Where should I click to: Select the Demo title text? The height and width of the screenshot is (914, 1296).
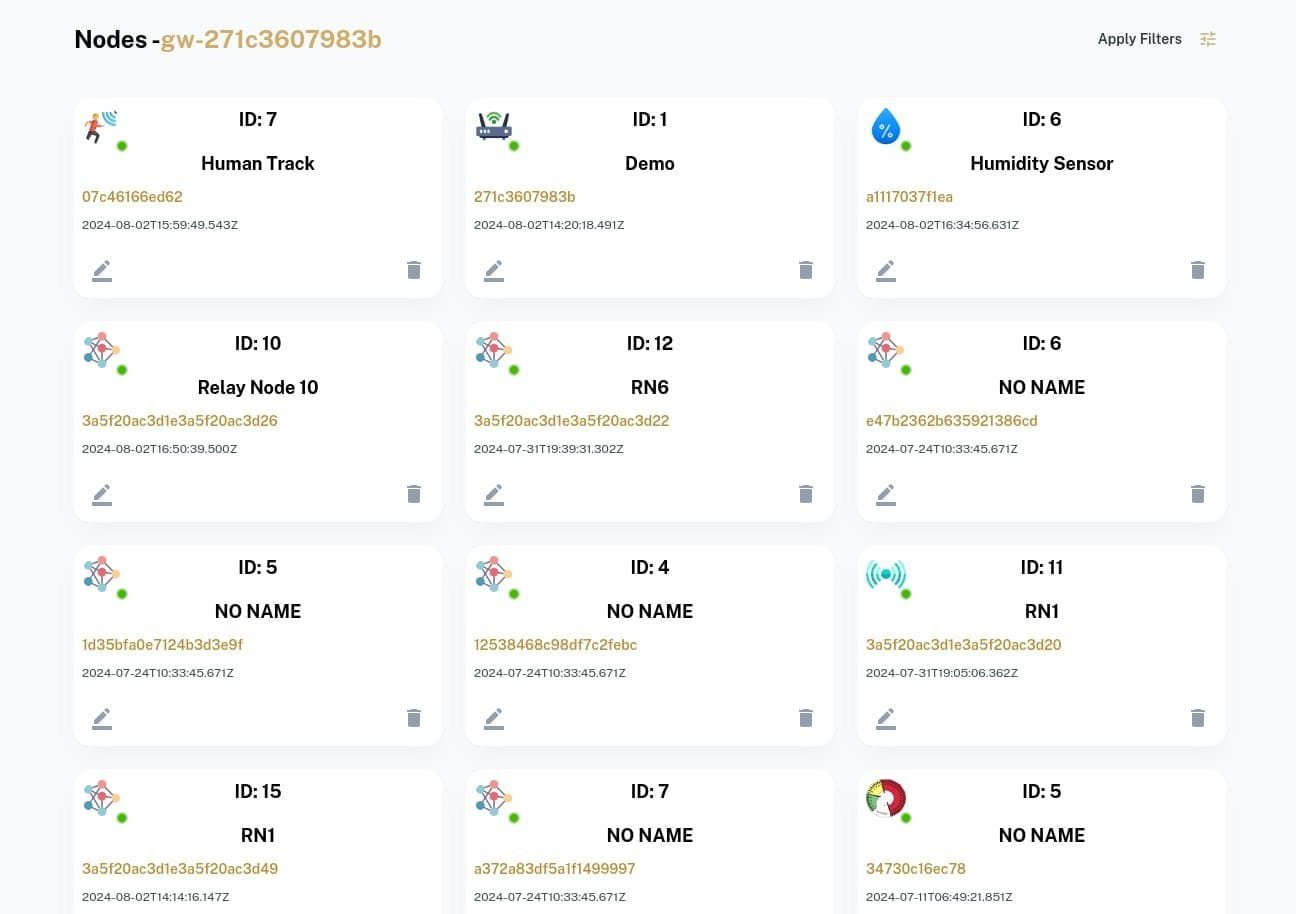pyautogui.click(x=650, y=163)
